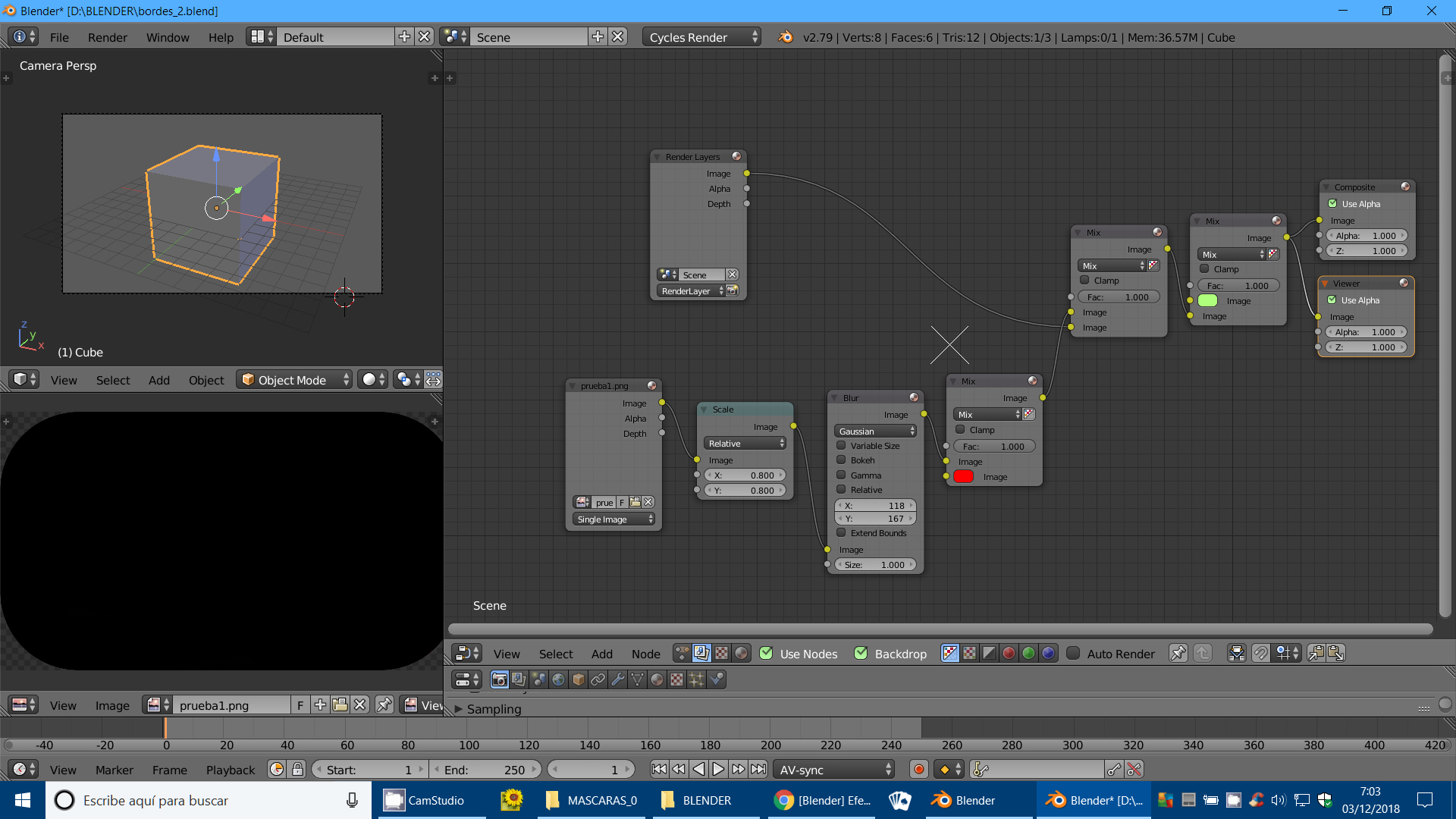Toggle the Backdrop checkbox
The width and height of the screenshot is (1456, 819).
pos(861,654)
